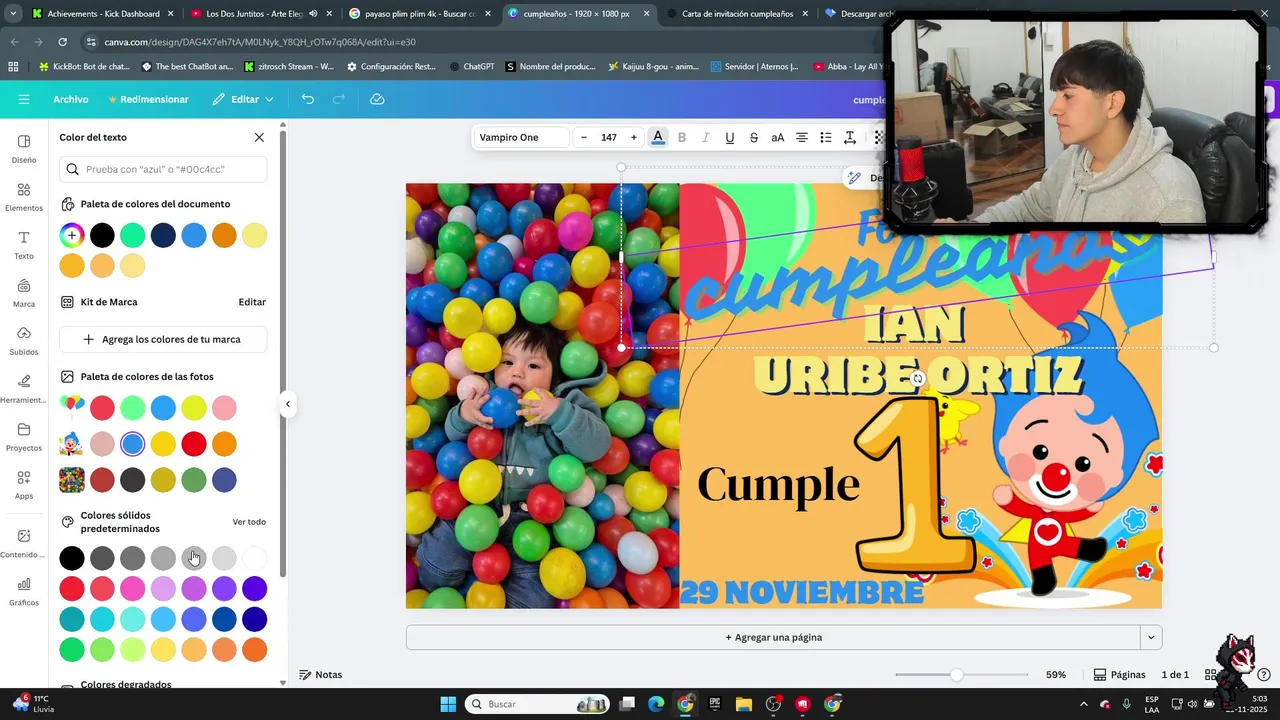Switch to payaso plim plim 4k tab

coord(419,14)
